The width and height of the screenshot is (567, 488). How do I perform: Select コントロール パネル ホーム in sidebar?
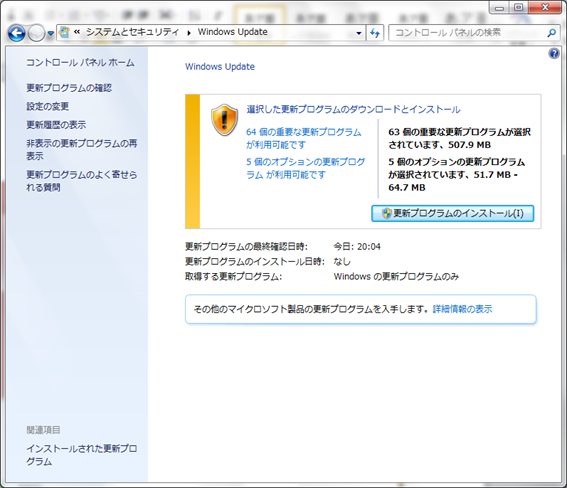(80, 63)
